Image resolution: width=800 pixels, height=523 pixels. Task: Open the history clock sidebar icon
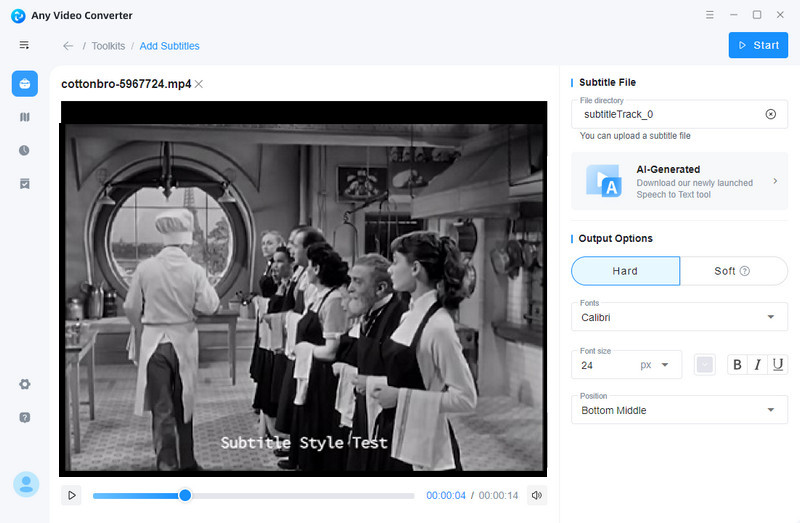[24, 151]
